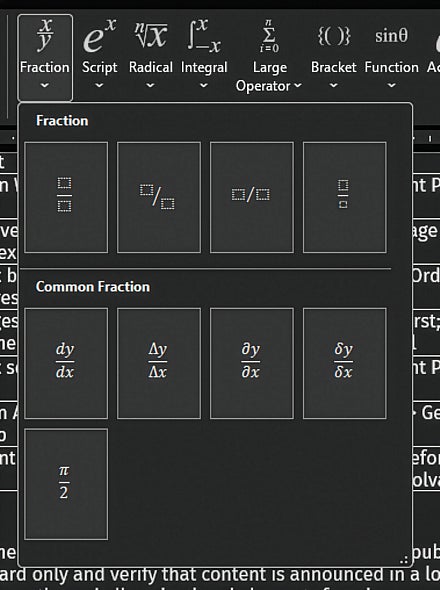The height and width of the screenshot is (590, 440).
Task: Insert the linear fraction template
Action: (252, 197)
